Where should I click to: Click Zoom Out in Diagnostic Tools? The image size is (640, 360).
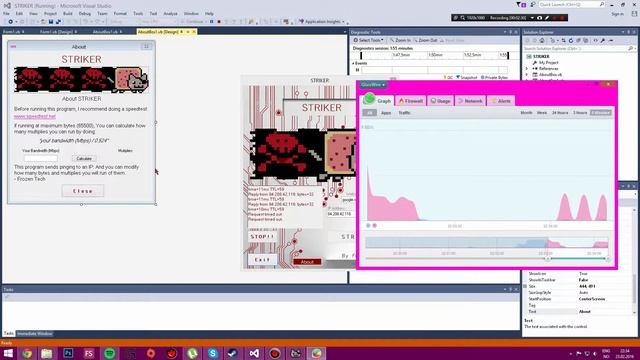coord(425,40)
